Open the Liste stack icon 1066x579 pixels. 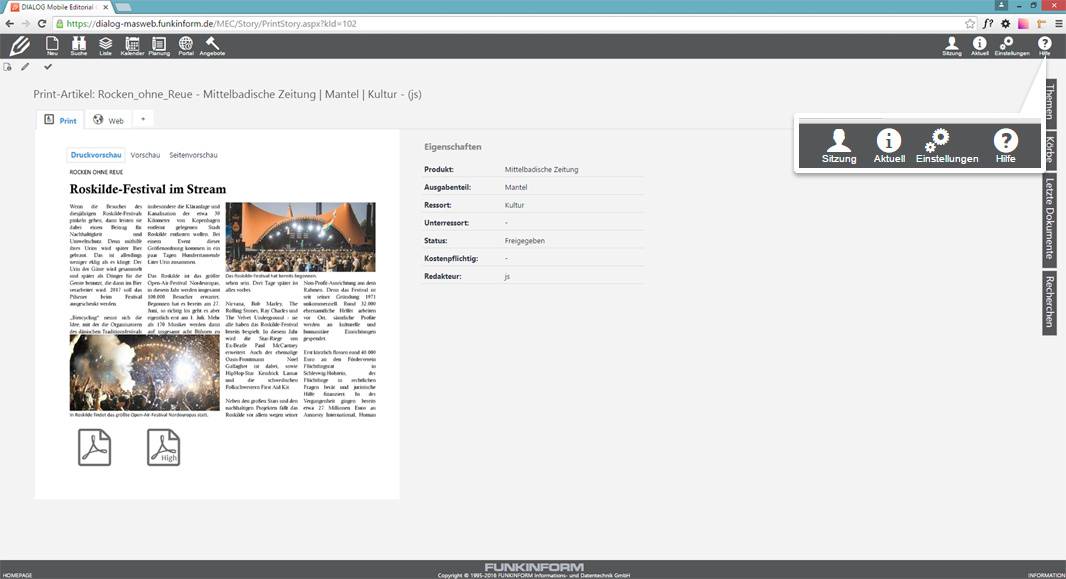pos(105,46)
